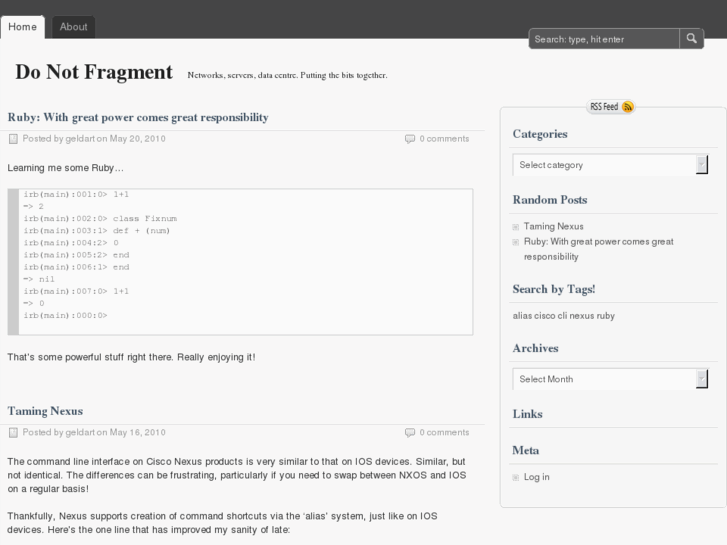727x545 pixels.
Task: Focus the search input field
Action: point(604,39)
